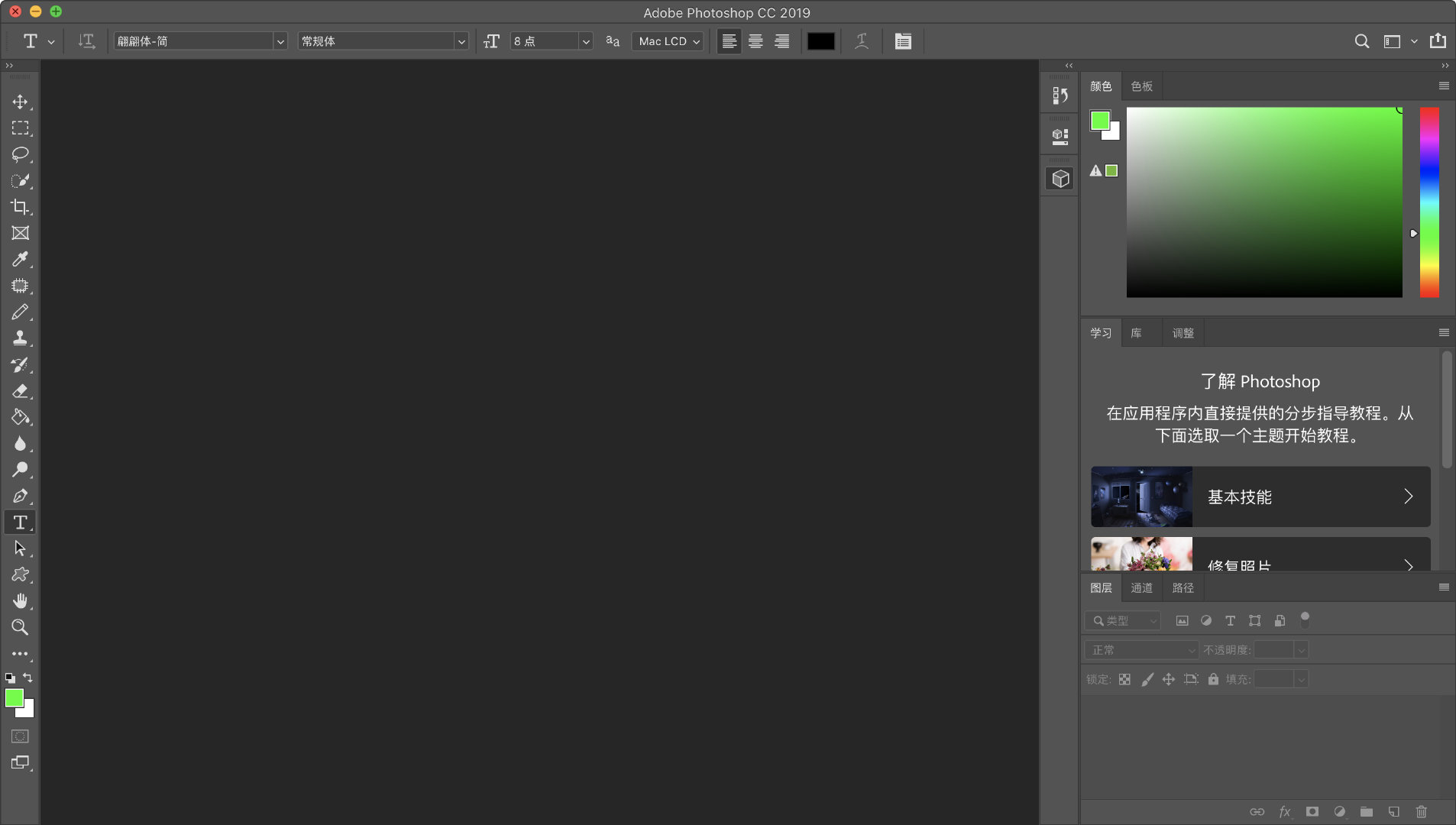
Task: Switch to the 通道 channels tab
Action: coord(1141,587)
